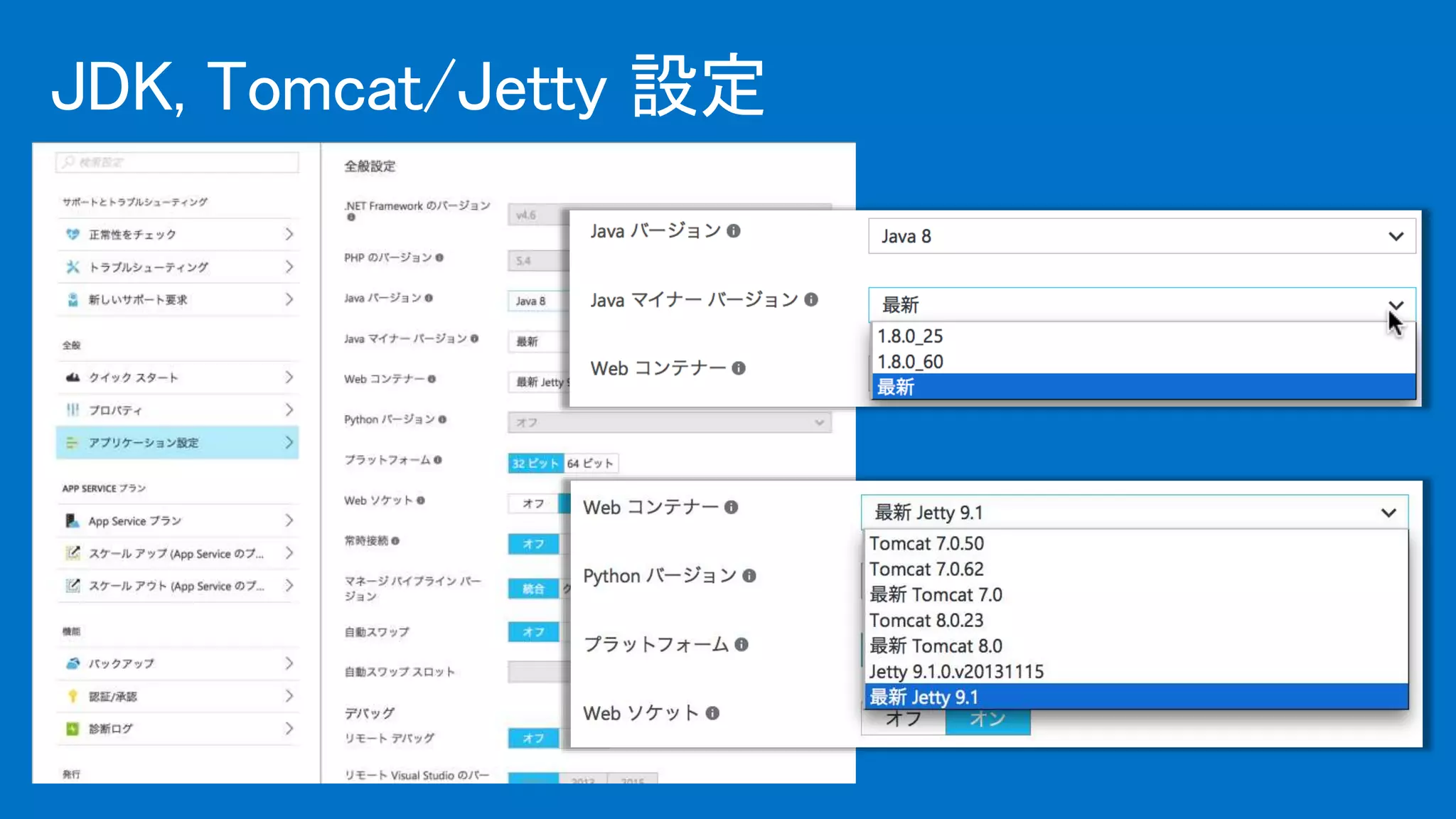Click the settings search field
Image resolution: width=1456 pixels, height=819 pixels.
click(x=178, y=162)
